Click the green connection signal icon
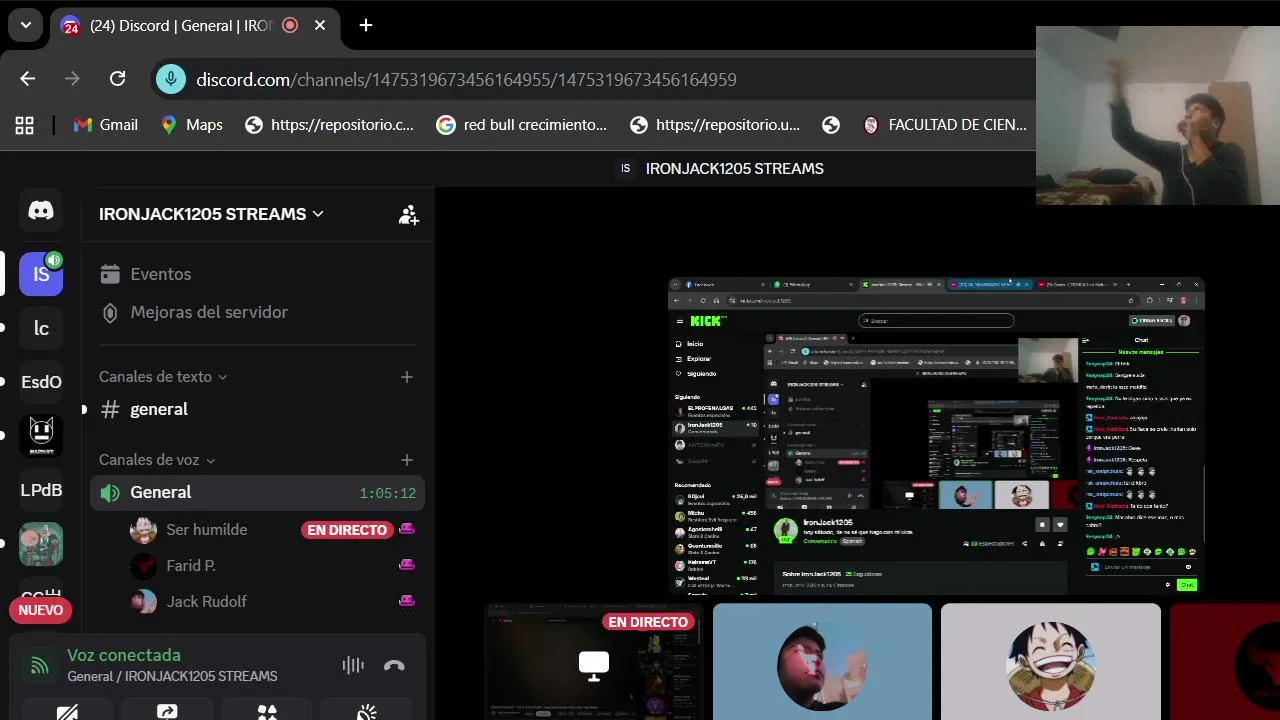The width and height of the screenshot is (1280, 720). click(x=39, y=665)
